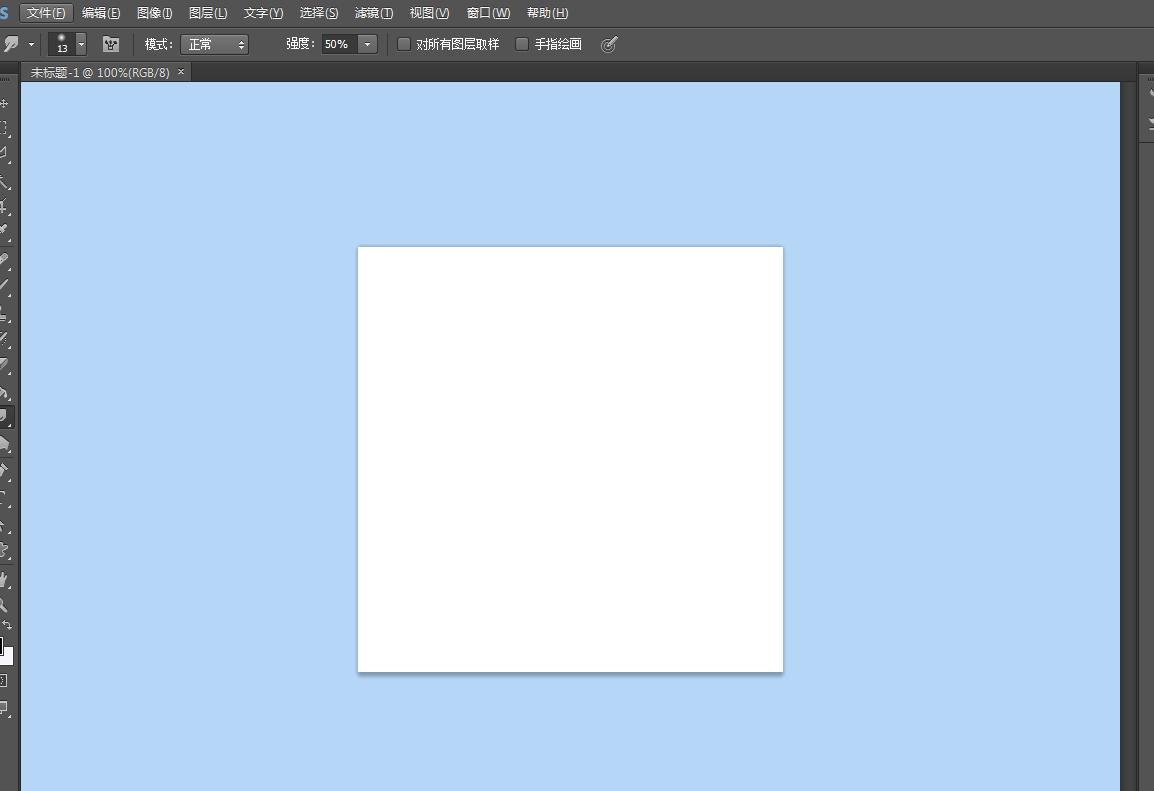The height and width of the screenshot is (791, 1154).
Task: Switch to the 未标题-1 document tab
Action: click(100, 73)
